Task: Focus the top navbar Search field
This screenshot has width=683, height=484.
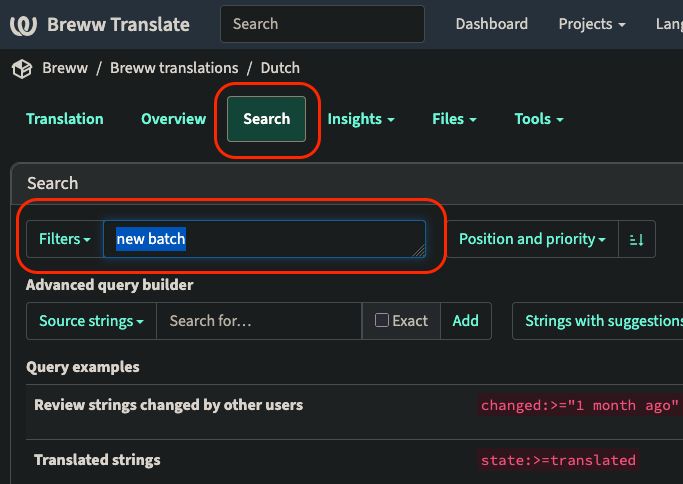Action: [x=322, y=24]
